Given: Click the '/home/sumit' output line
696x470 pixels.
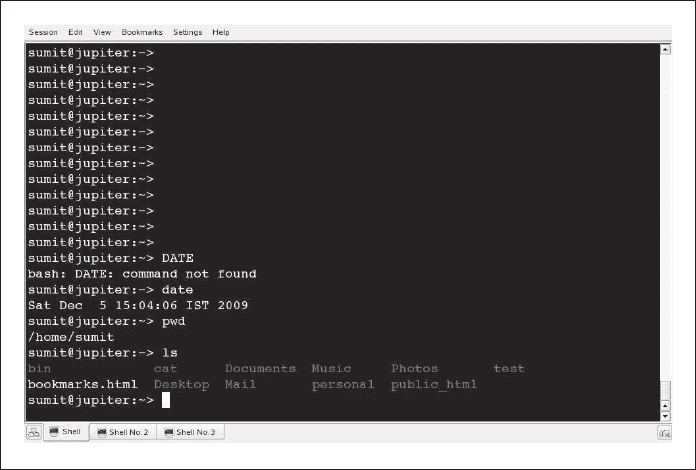Looking at the screenshot, I should 71,337.
